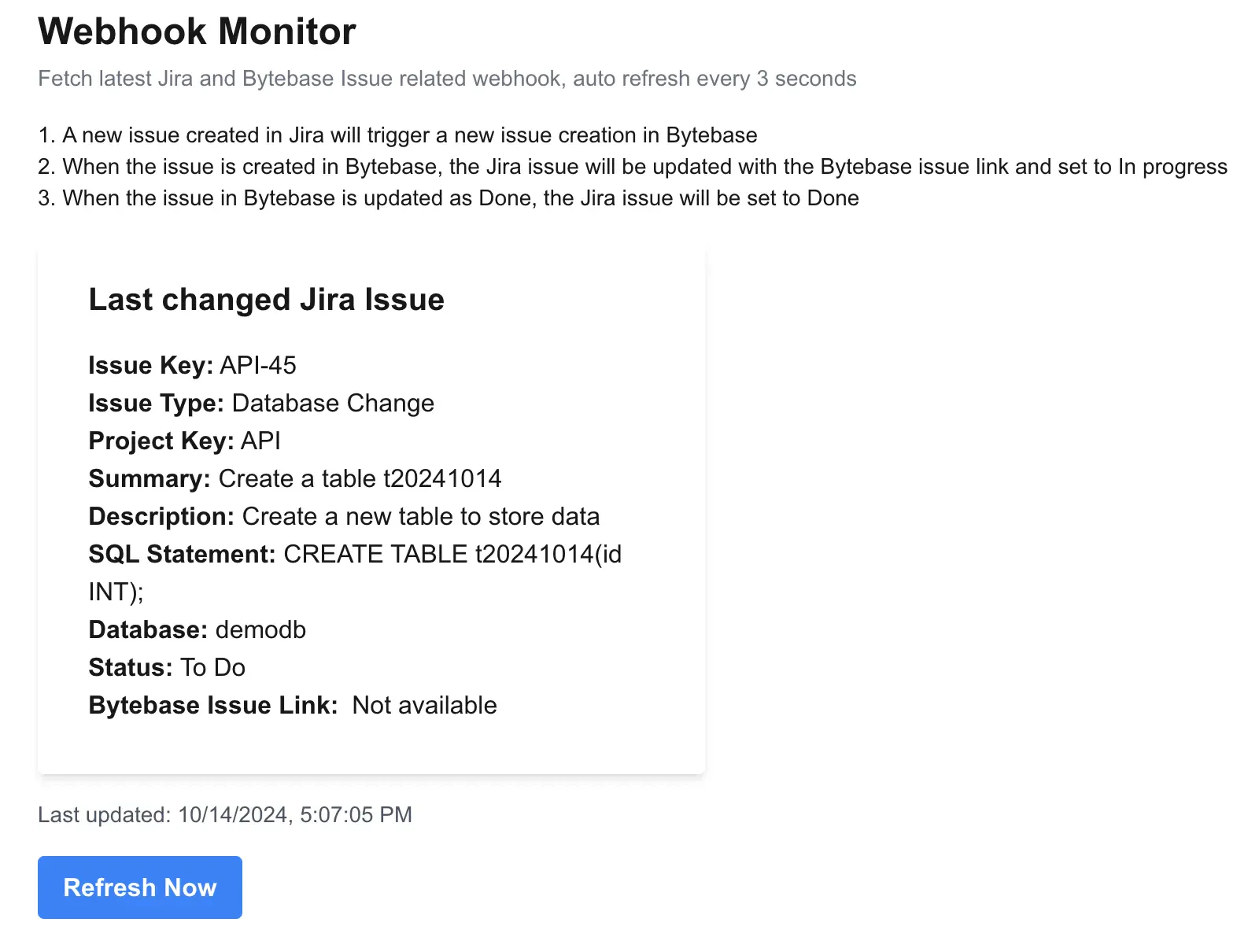Click the SQL Statement label
The width and height of the screenshot is (1248, 952).
pos(183,554)
